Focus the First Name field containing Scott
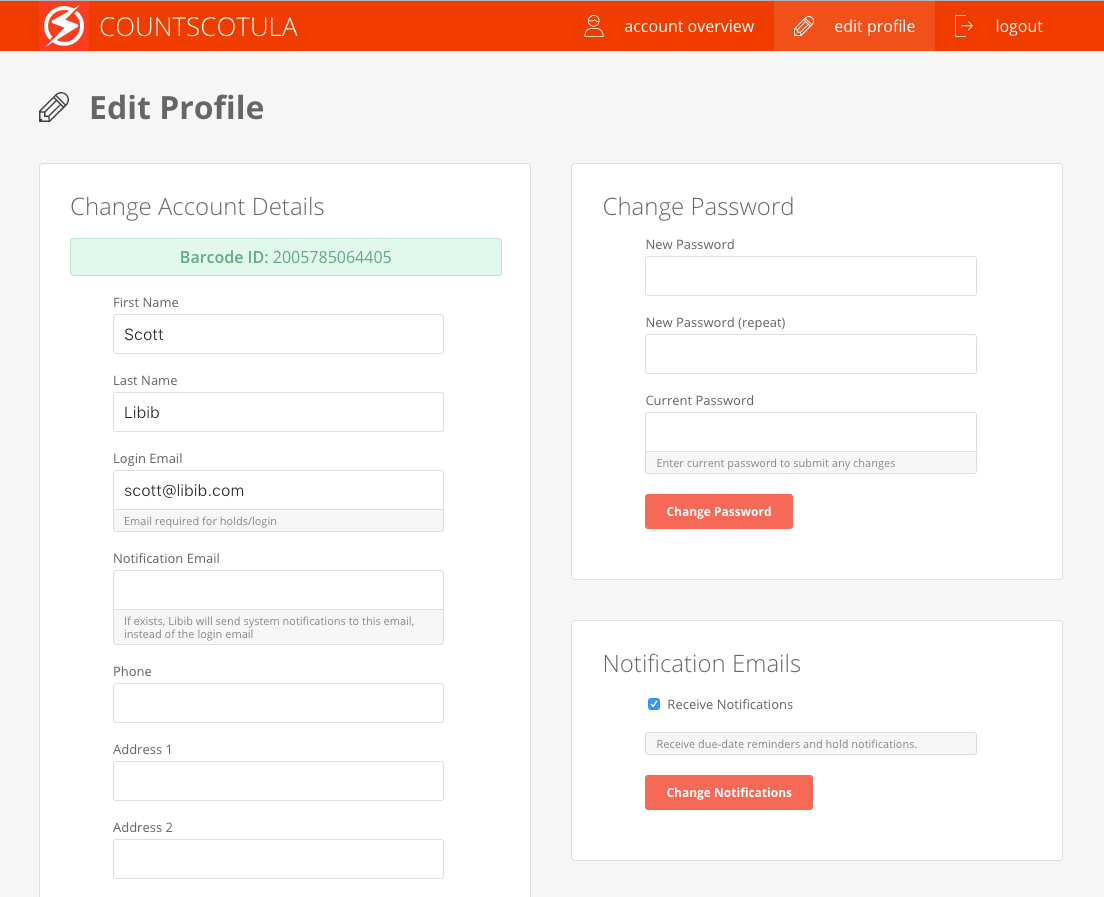The width and height of the screenshot is (1104, 897). [x=278, y=334]
